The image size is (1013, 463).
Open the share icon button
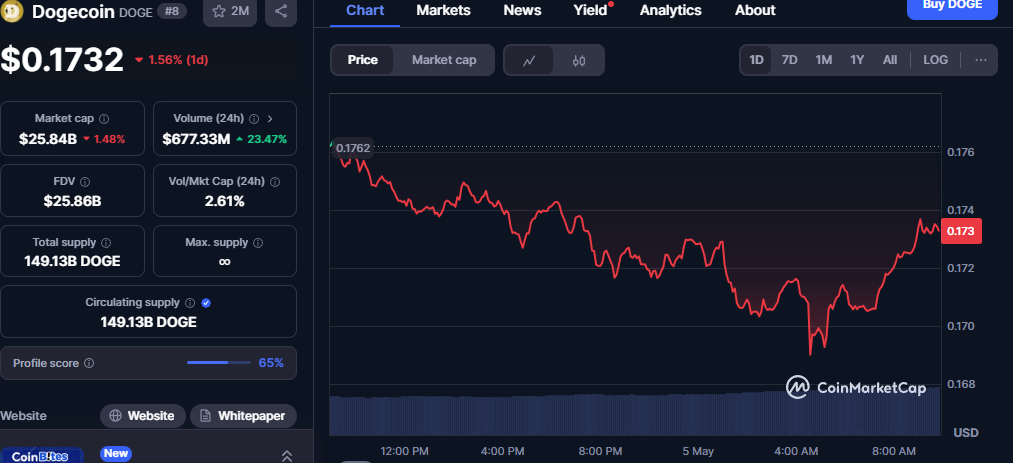(x=281, y=11)
